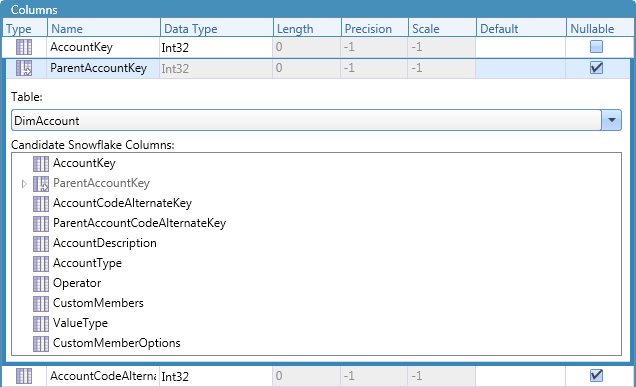
Task: Click the Nullable column header
Action: (x=599, y=28)
